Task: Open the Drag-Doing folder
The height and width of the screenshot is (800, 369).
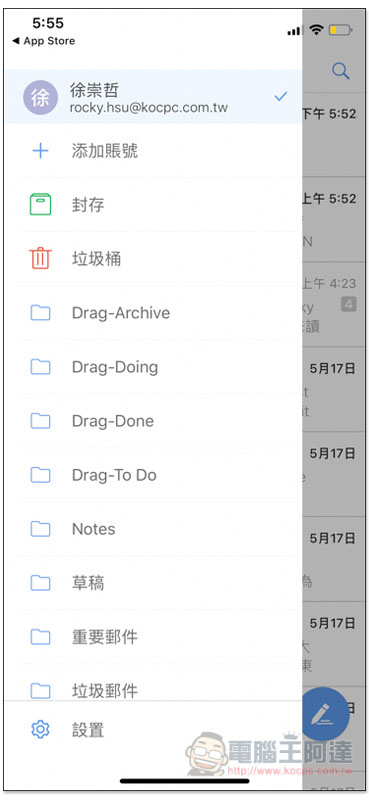Action: tap(153, 367)
